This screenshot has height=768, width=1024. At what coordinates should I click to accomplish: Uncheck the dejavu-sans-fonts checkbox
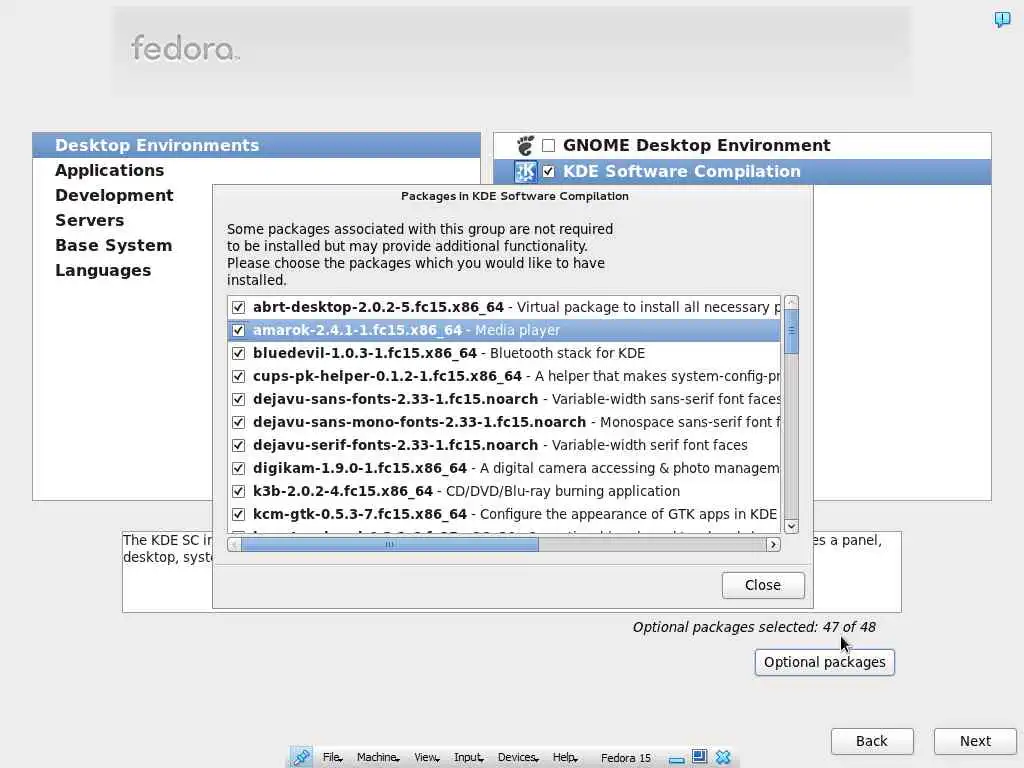coord(238,399)
